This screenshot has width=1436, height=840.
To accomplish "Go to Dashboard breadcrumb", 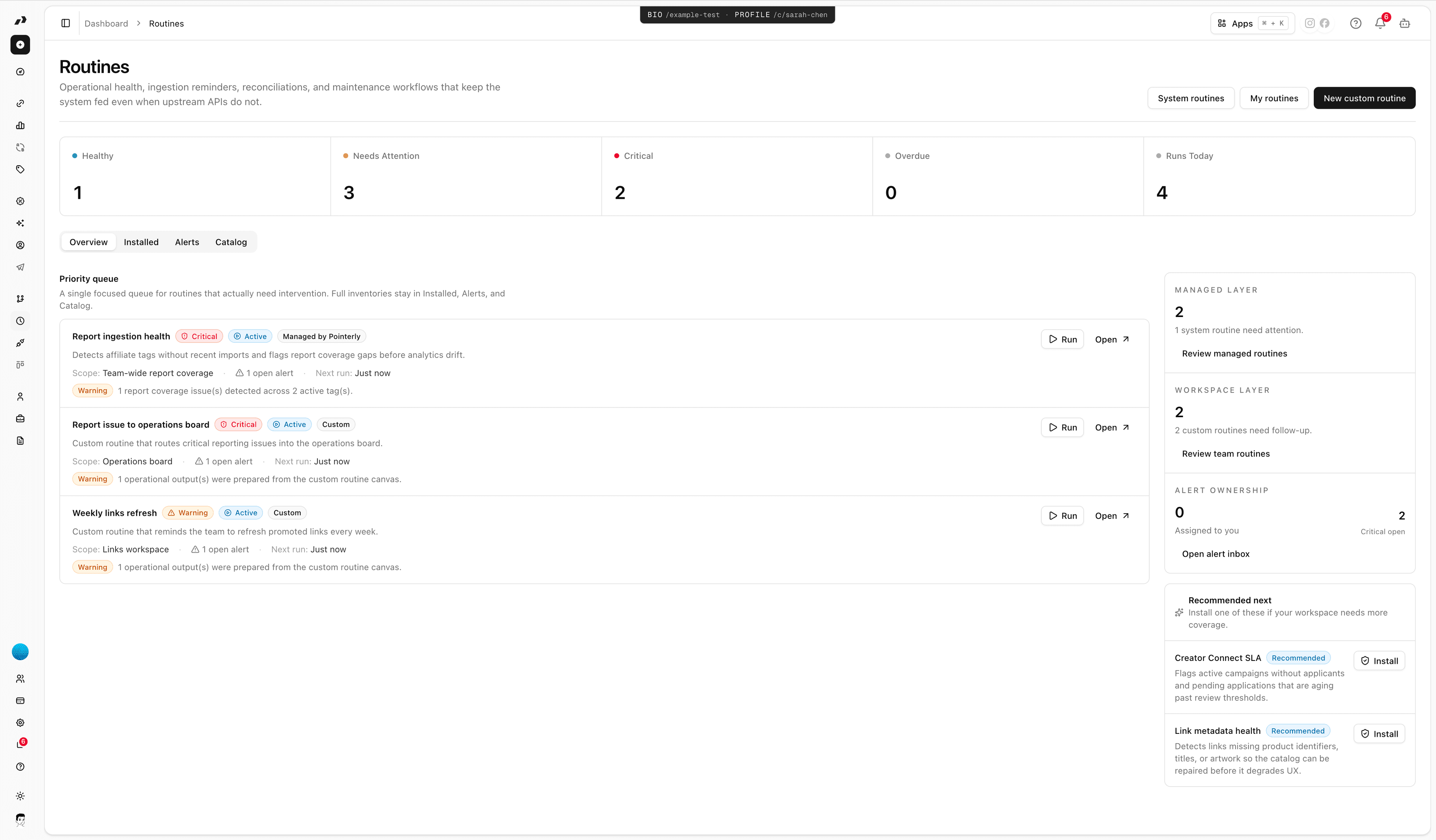I will pyautogui.click(x=106, y=23).
